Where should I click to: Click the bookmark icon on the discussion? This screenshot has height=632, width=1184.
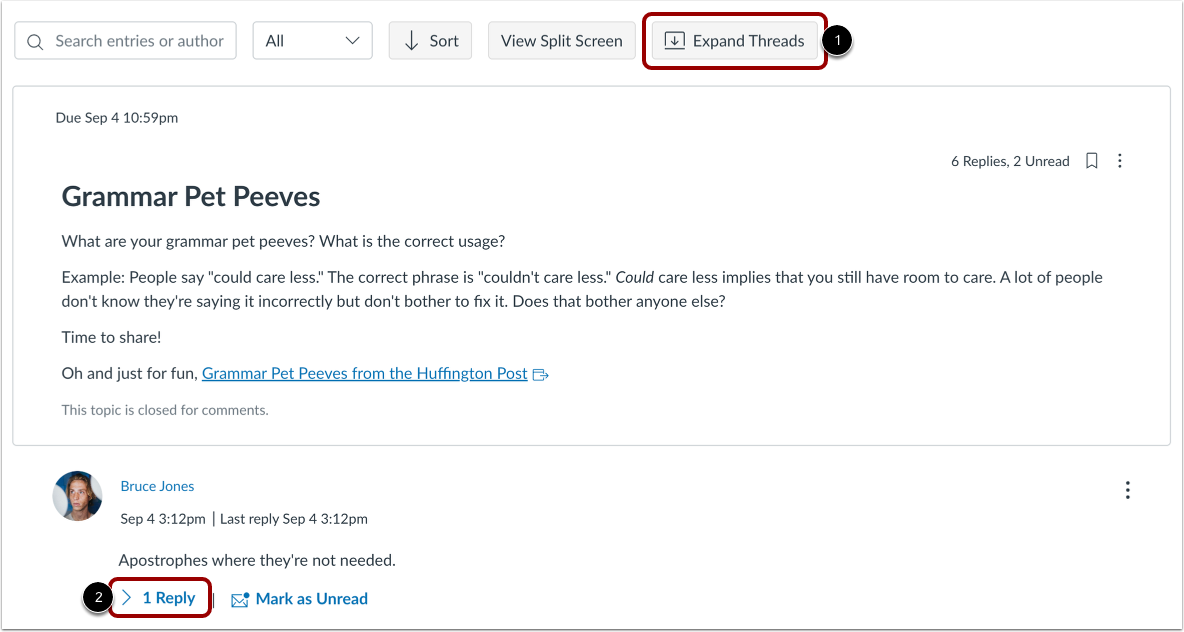pyautogui.click(x=1091, y=160)
